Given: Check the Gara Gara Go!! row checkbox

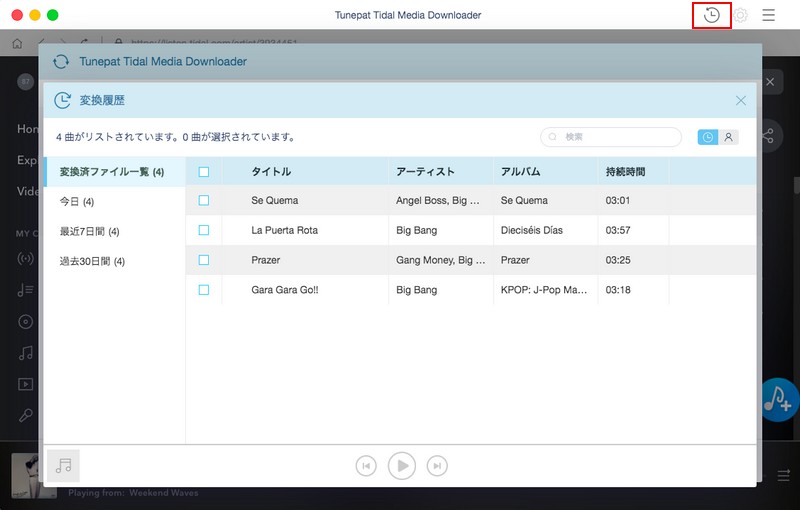Looking at the screenshot, I should 204,290.
